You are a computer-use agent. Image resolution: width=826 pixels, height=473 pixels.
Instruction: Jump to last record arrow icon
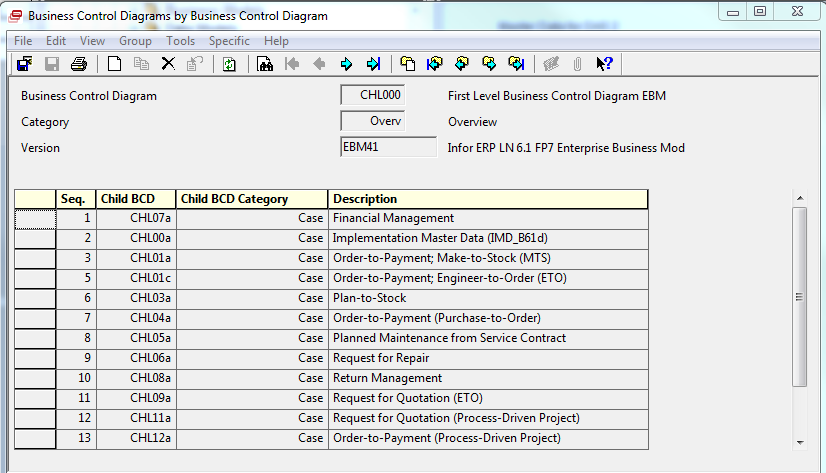373,64
